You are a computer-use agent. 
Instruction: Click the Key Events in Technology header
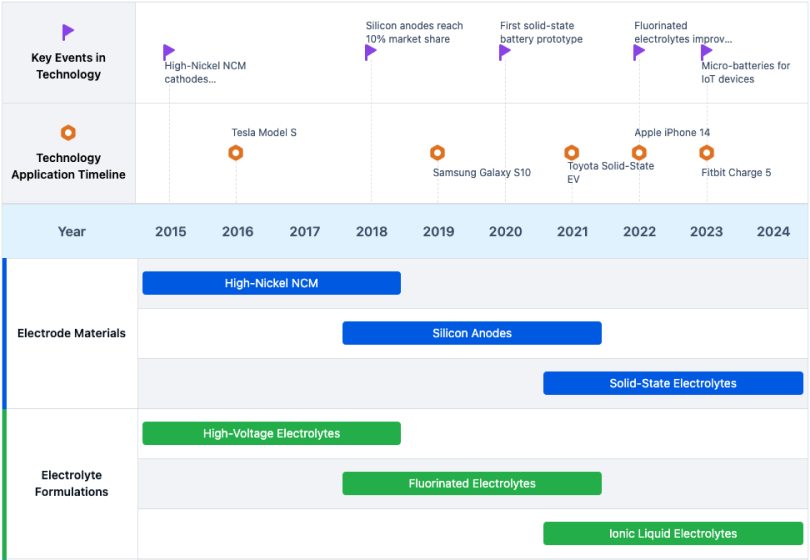pos(68,66)
